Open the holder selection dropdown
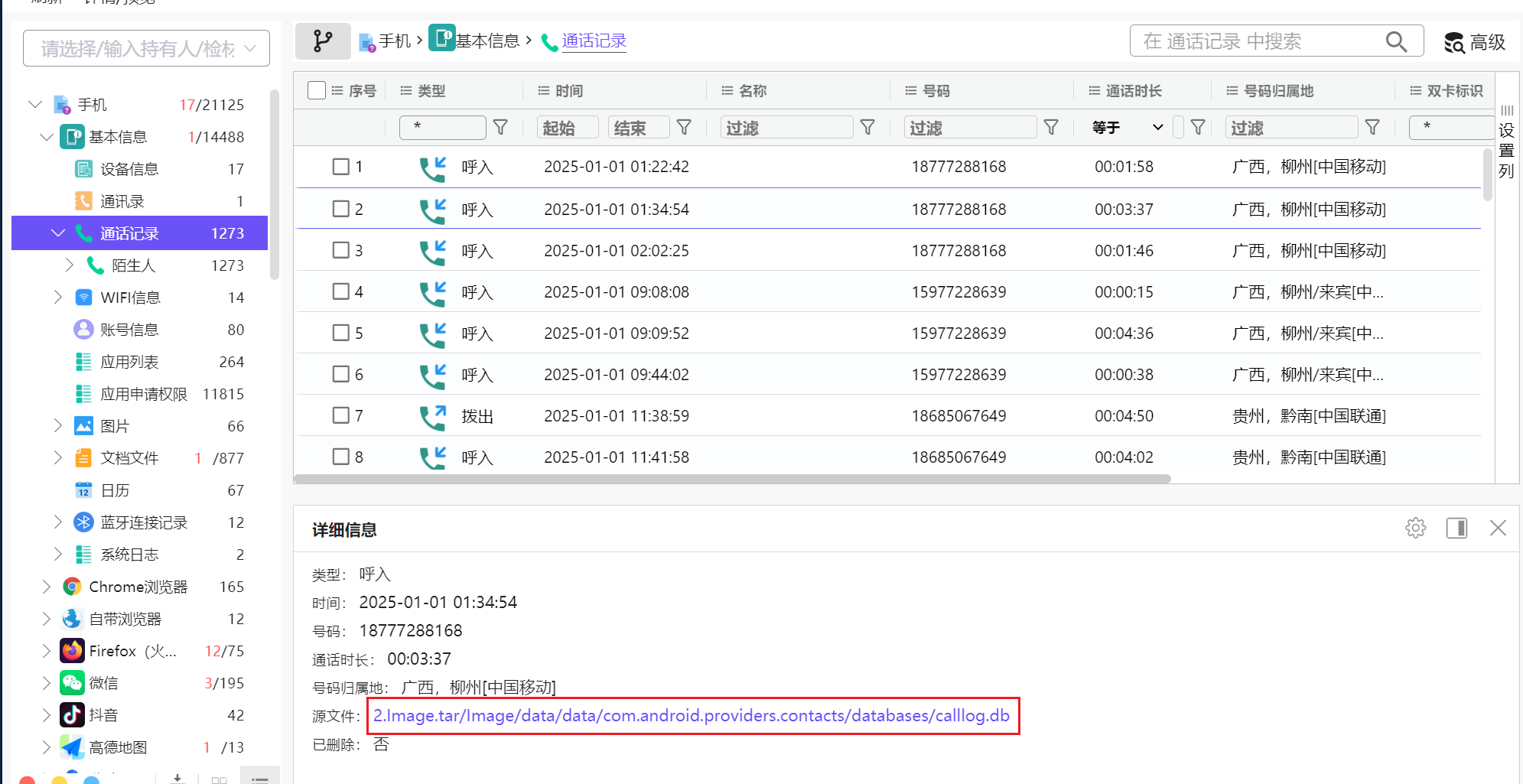The width and height of the screenshot is (1523, 784). click(146, 49)
